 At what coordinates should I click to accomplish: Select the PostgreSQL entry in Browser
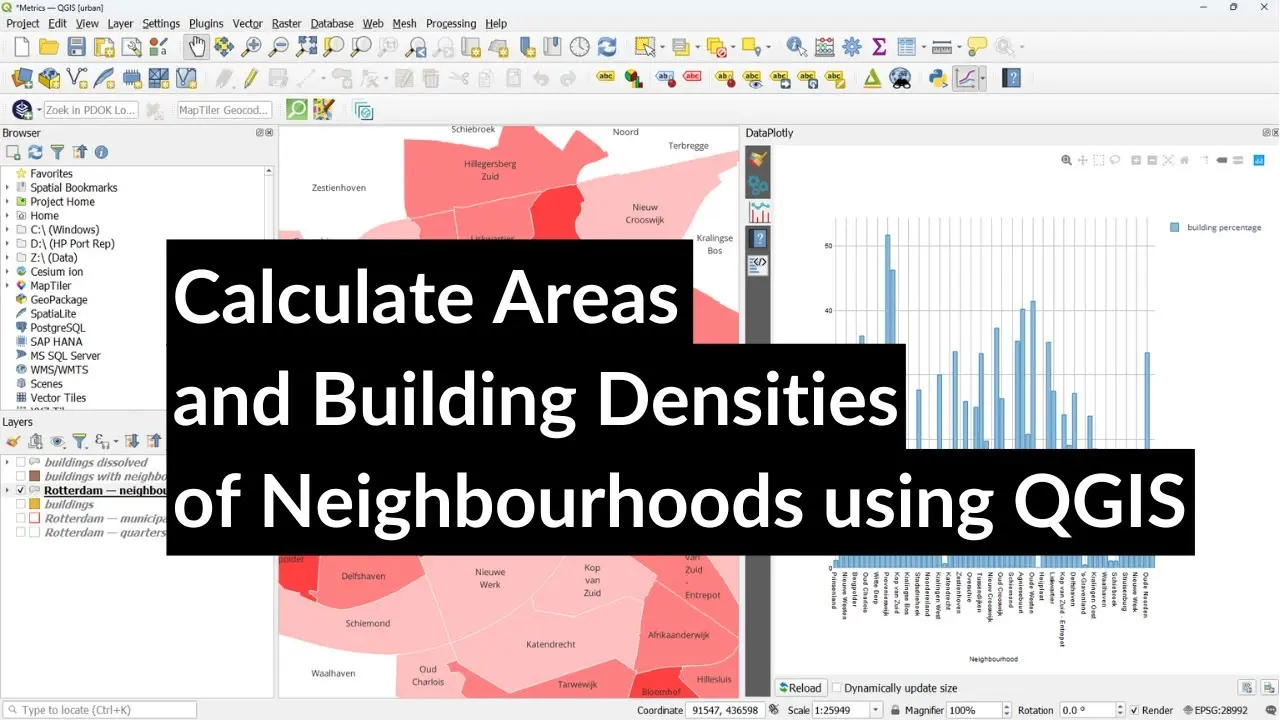pos(58,328)
